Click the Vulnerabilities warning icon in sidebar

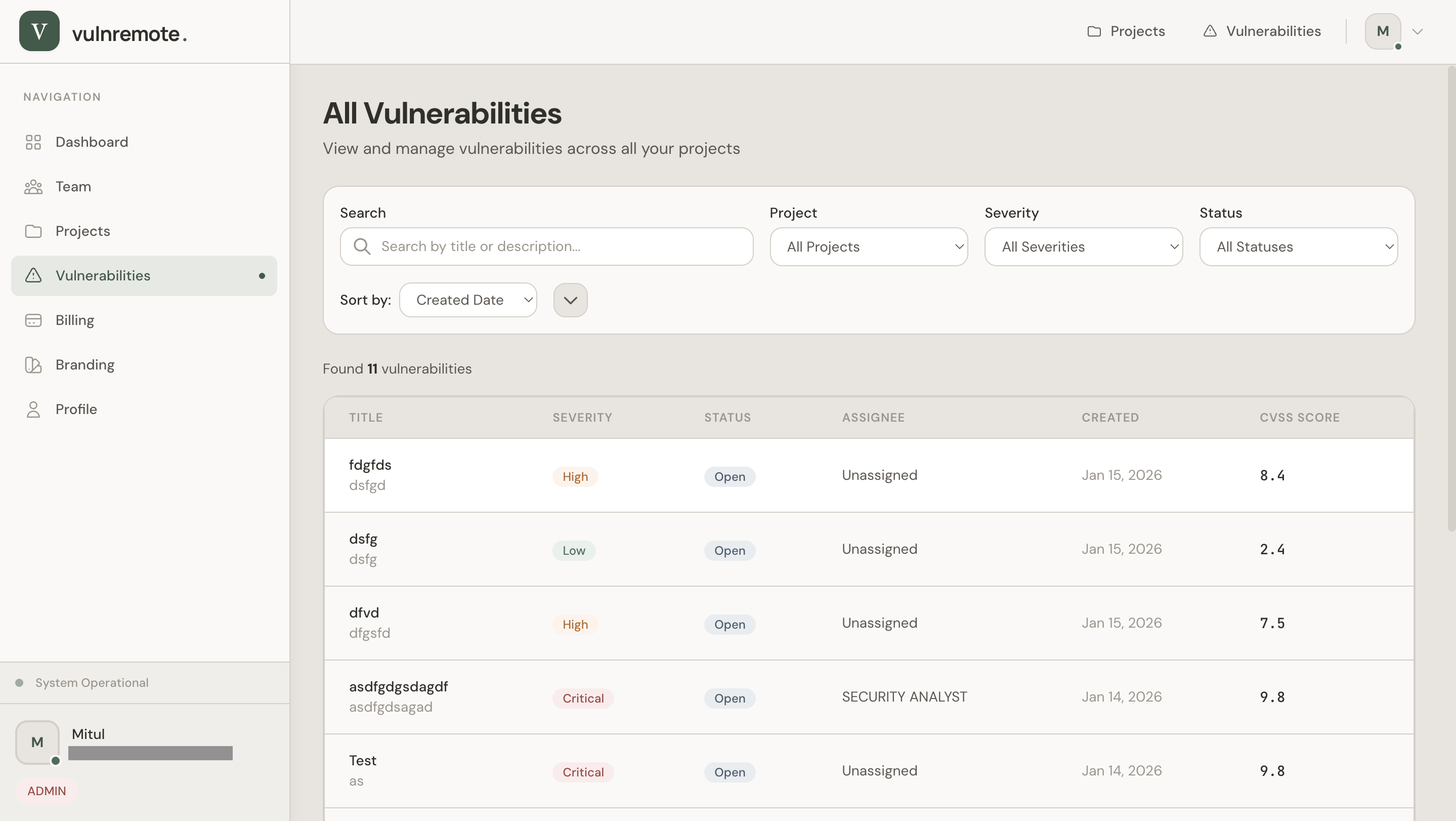pos(32,275)
